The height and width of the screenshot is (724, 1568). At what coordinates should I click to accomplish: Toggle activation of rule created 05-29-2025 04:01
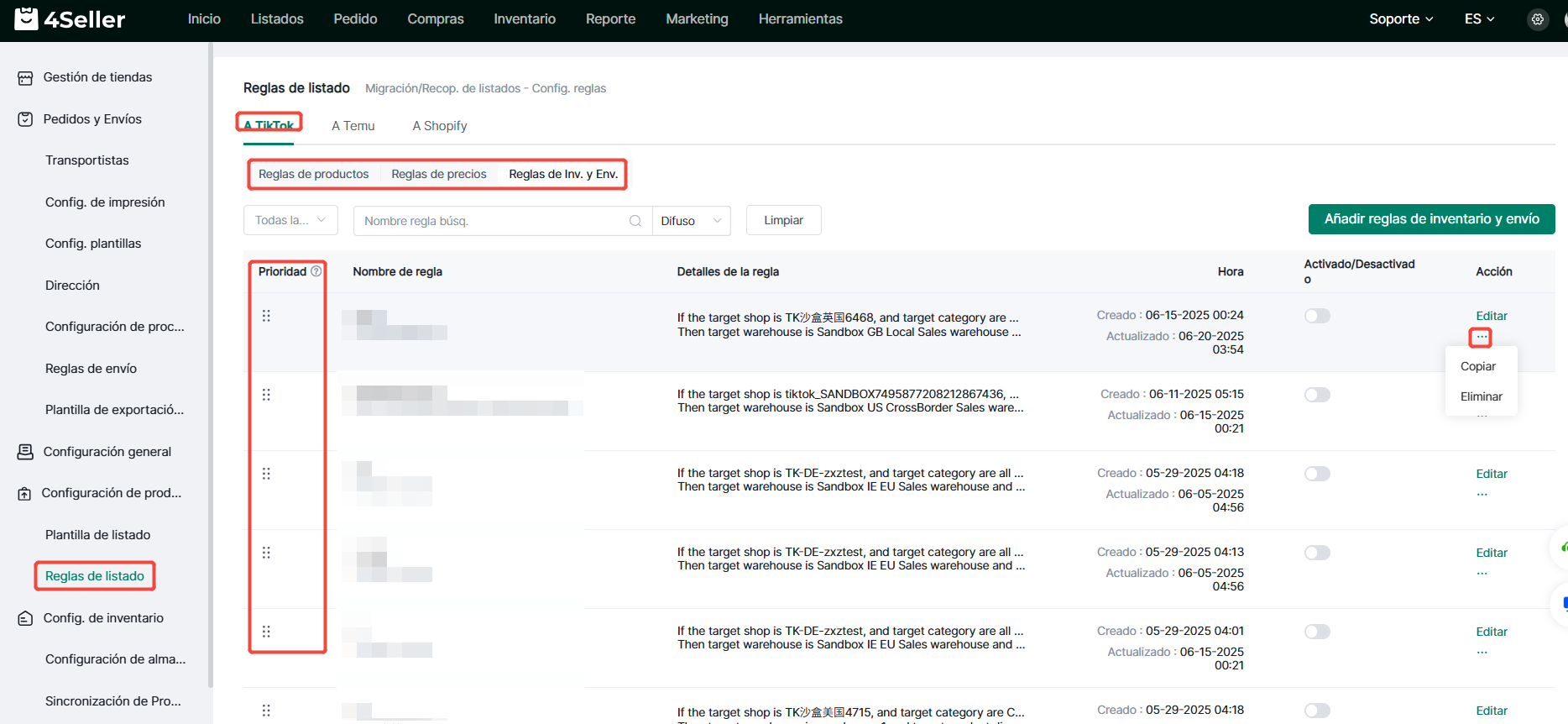[1317, 632]
